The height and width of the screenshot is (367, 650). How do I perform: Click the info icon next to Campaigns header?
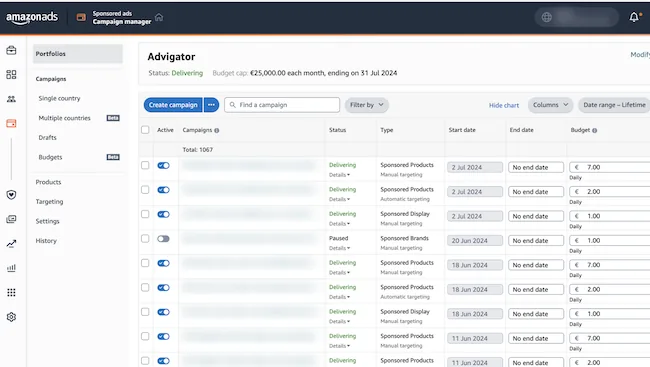(217, 130)
